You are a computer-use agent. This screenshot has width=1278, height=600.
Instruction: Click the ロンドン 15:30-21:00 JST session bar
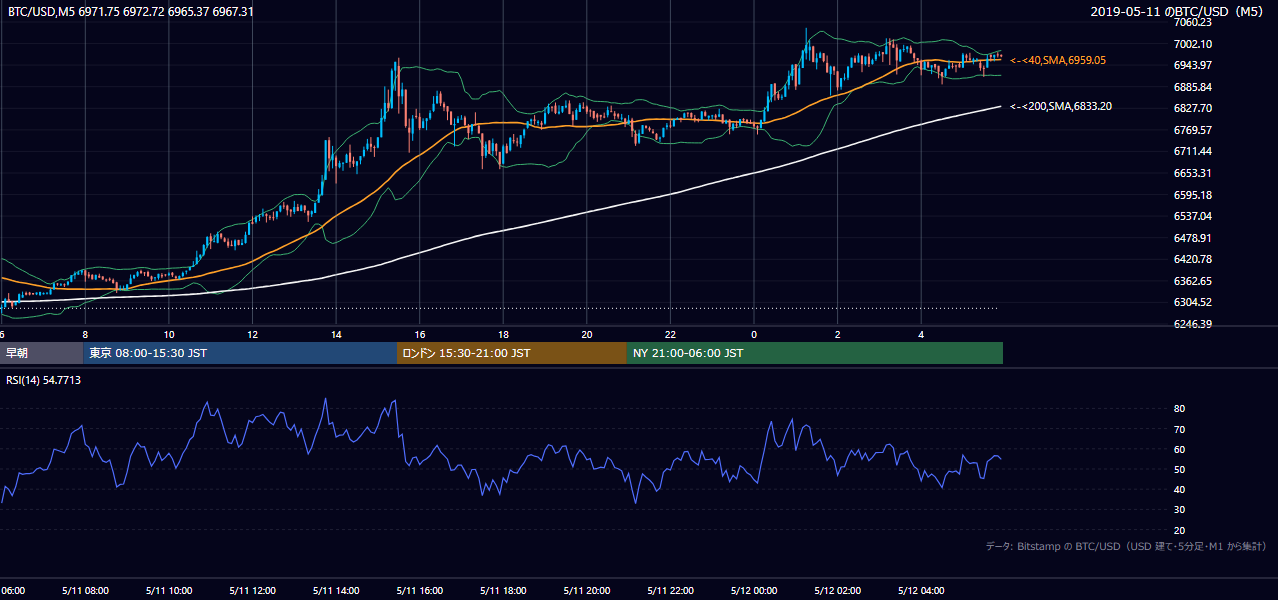point(512,353)
